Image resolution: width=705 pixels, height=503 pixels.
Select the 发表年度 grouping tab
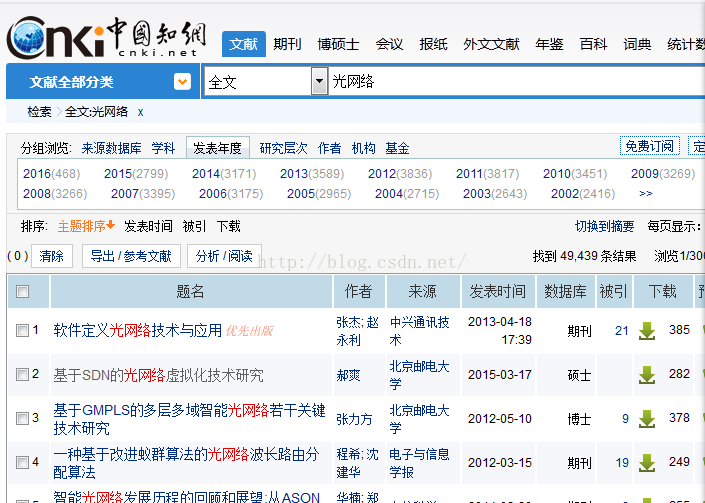click(x=218, y=148)
